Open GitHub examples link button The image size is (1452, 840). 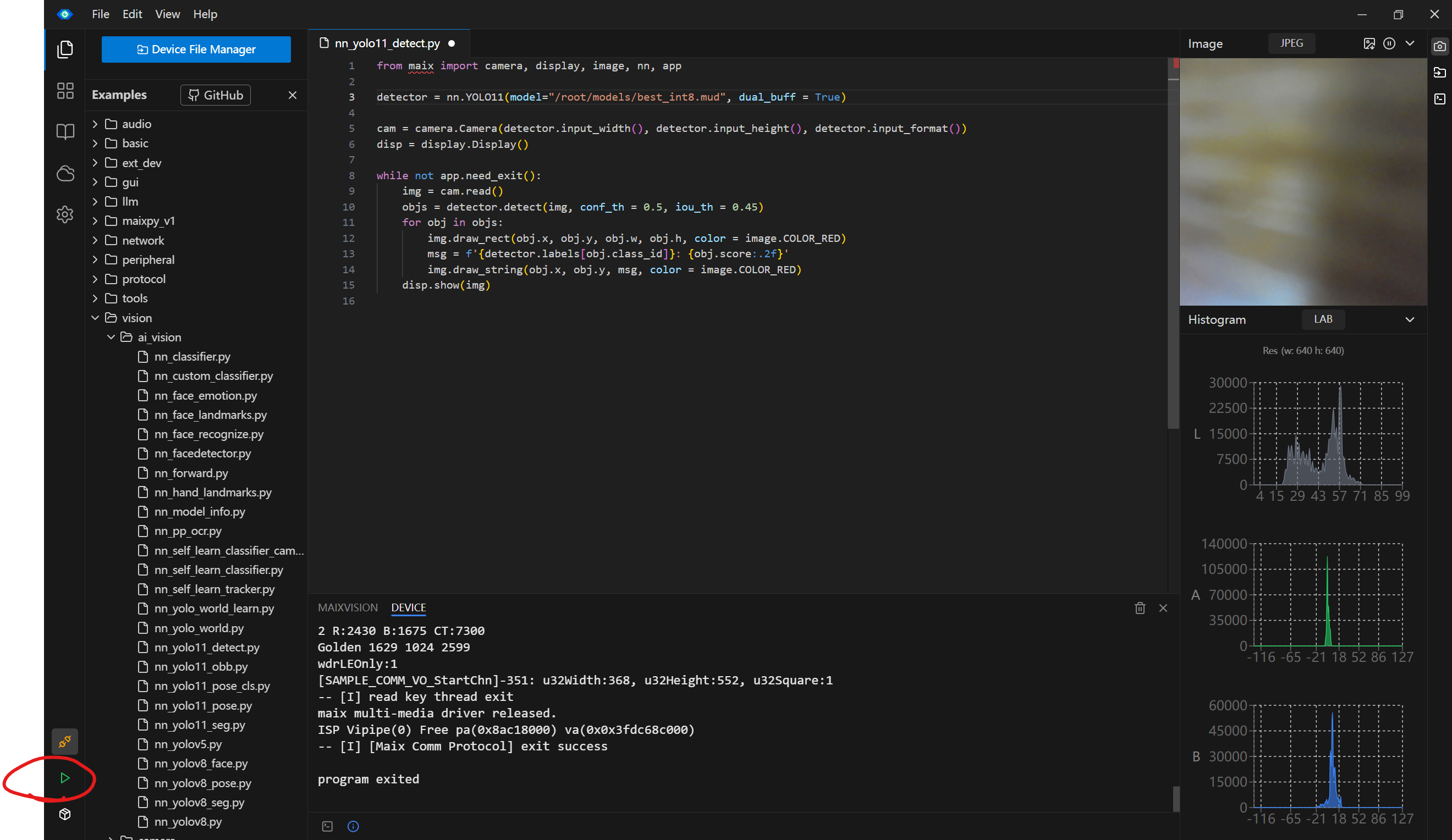point(216,95)
